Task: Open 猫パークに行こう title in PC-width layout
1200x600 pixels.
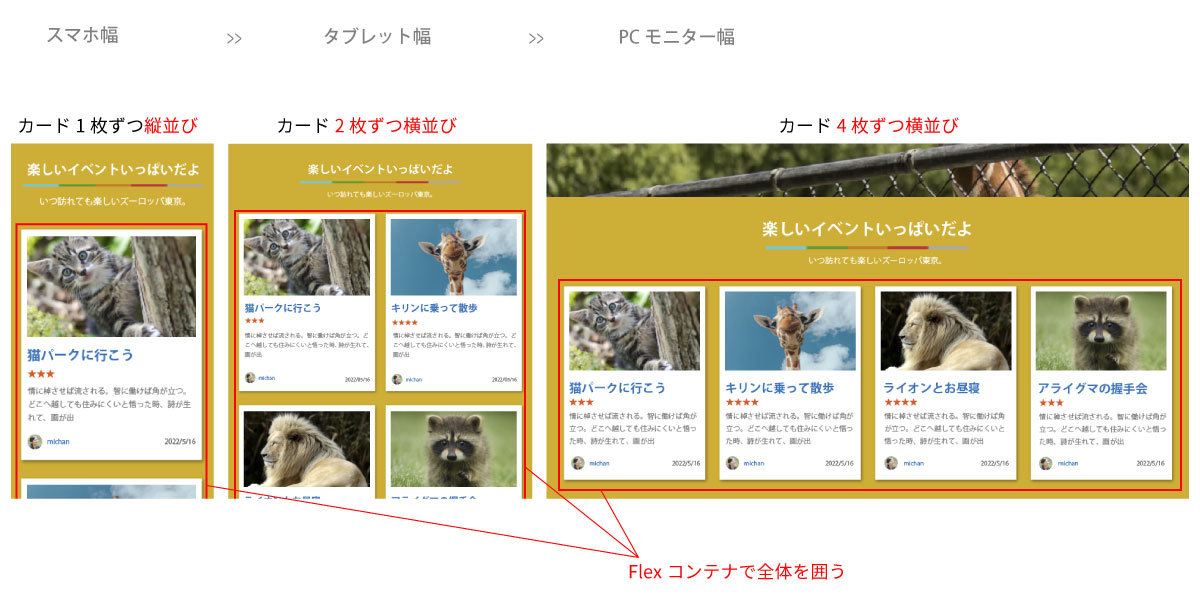Action: (x=618, y=387)
